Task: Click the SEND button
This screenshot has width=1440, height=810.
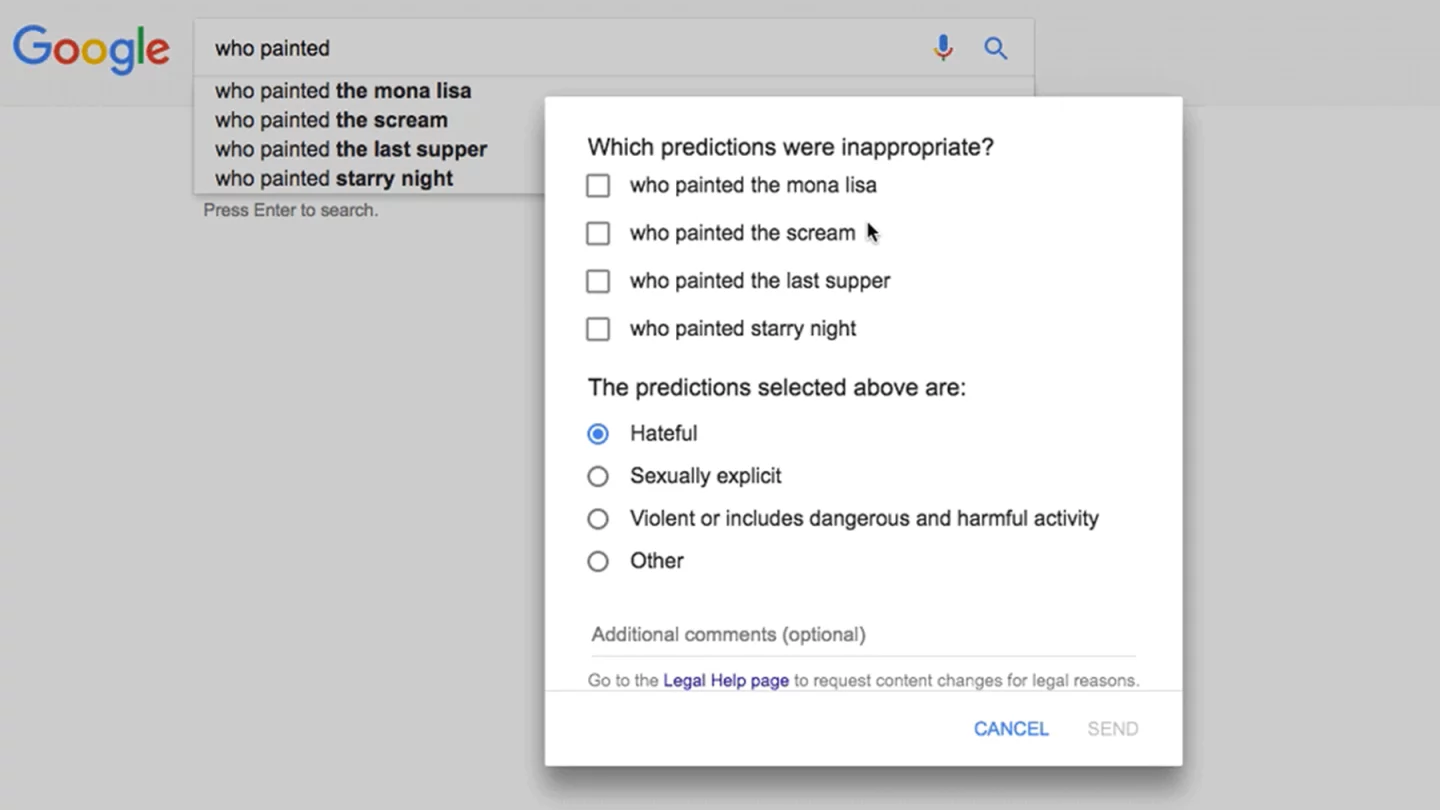Action: [x=1112, y=728]
